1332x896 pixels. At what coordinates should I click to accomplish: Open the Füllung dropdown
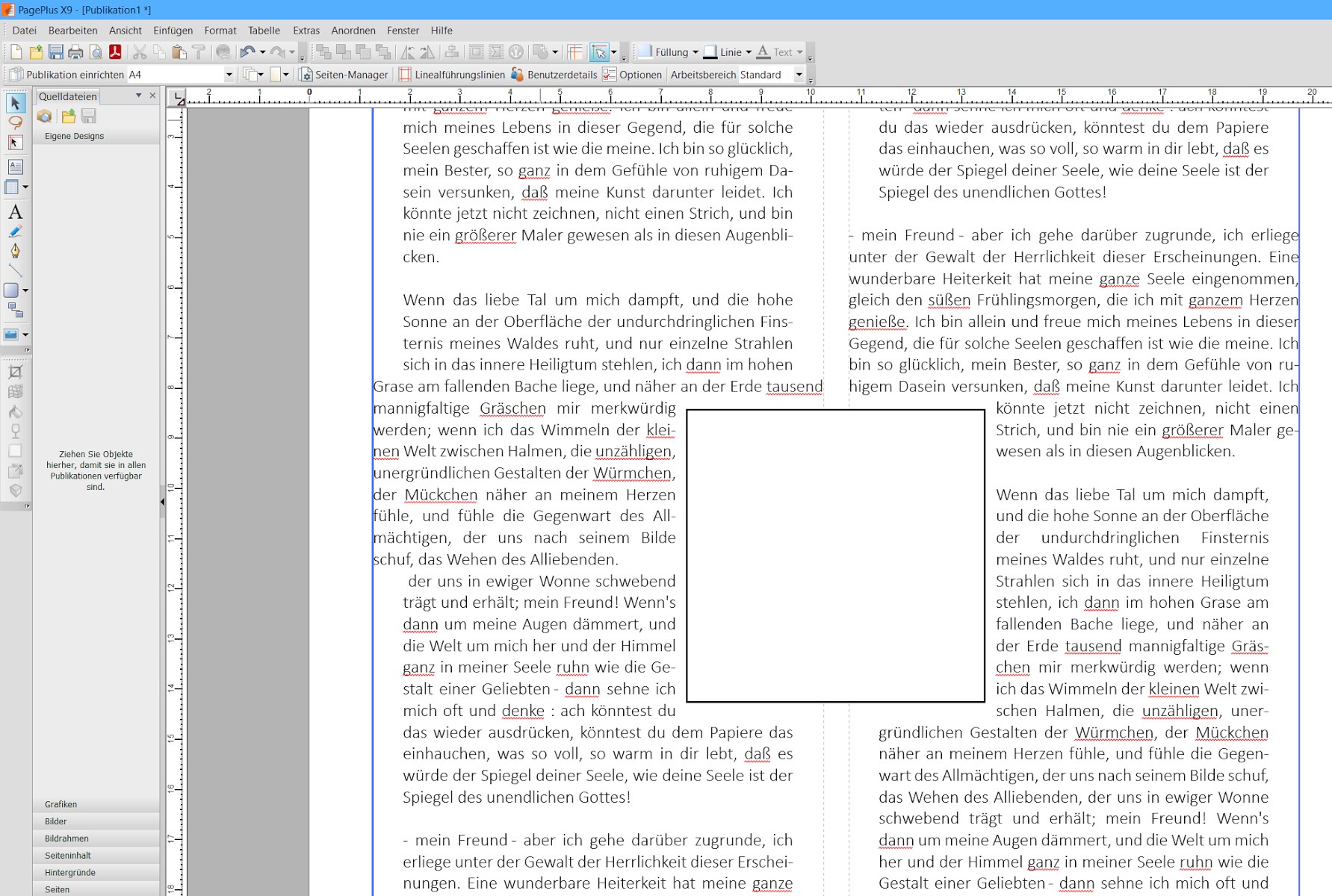tap(696, 52)
